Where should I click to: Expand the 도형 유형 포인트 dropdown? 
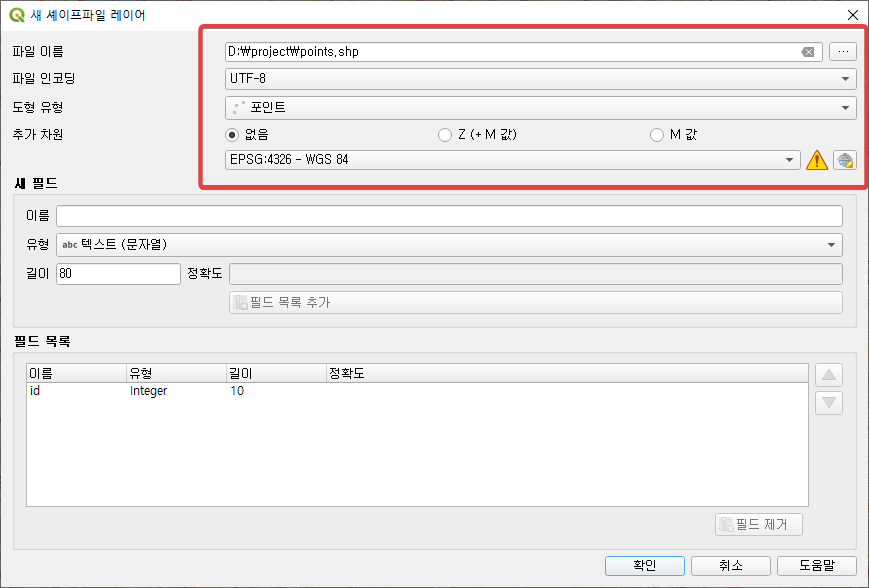pyautogui.click(x=541, y=107)
